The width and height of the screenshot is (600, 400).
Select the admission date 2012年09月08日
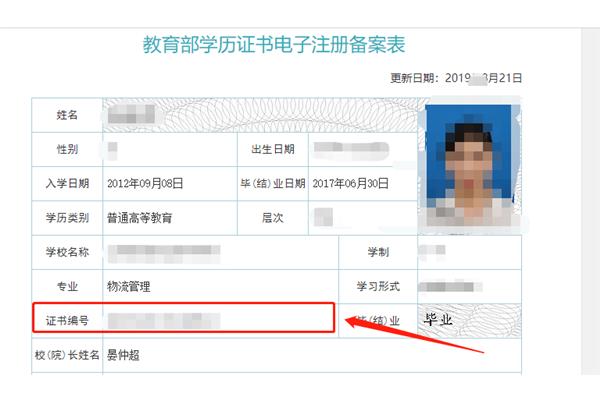(x=145, y=183)
